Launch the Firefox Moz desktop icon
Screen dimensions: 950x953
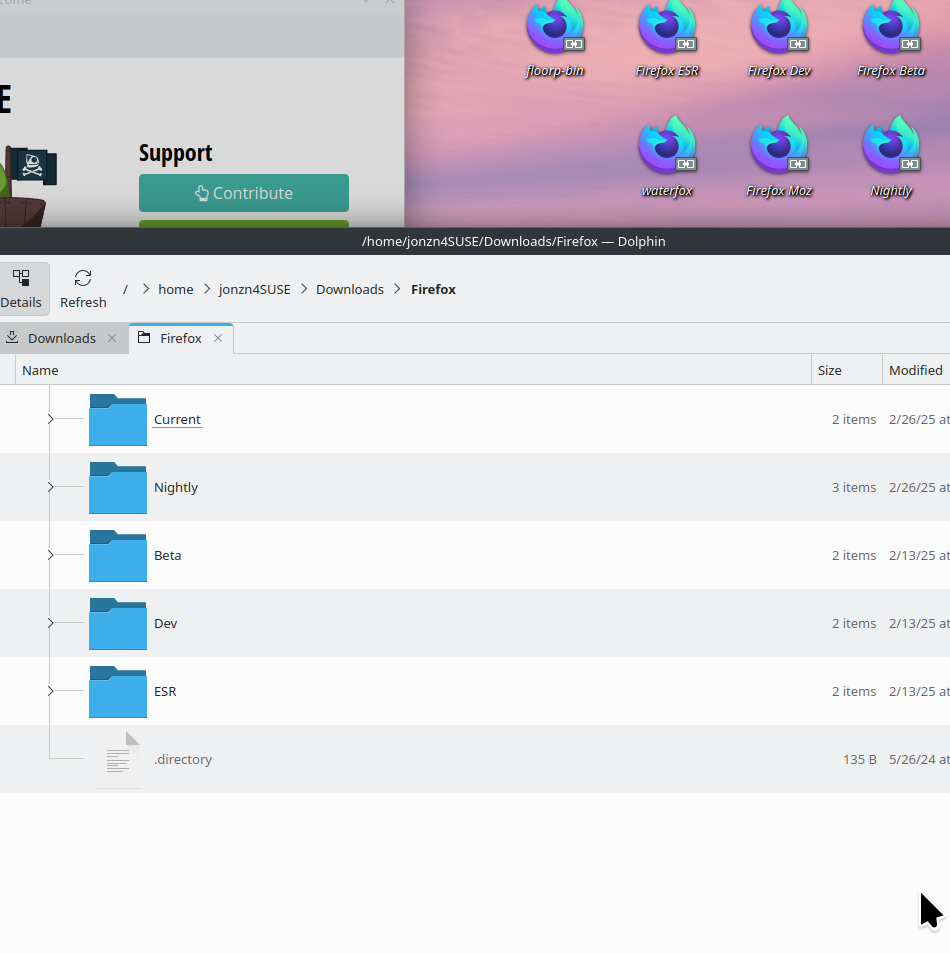[x=779, y=150]
